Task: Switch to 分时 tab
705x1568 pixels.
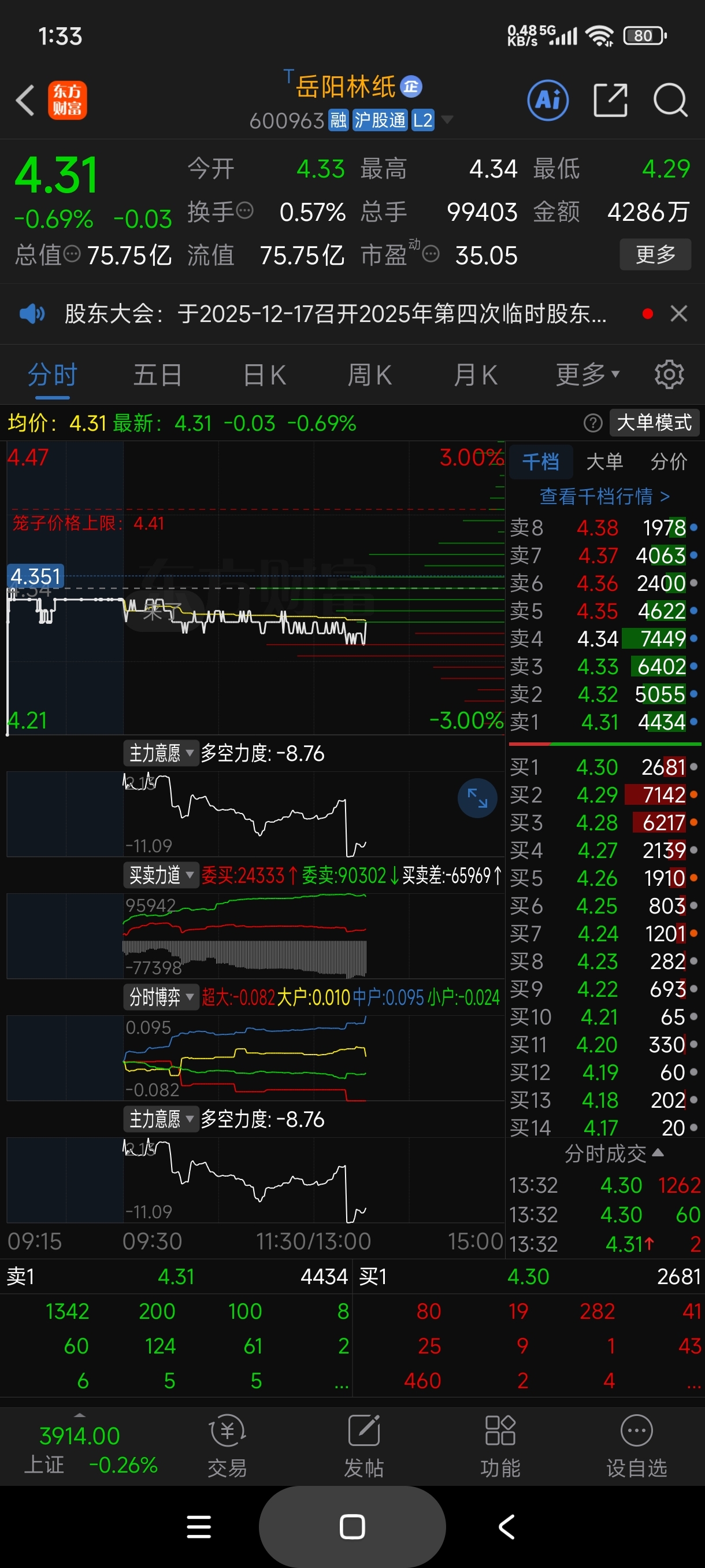Action: pyautogui.click(x=53, y=374)
